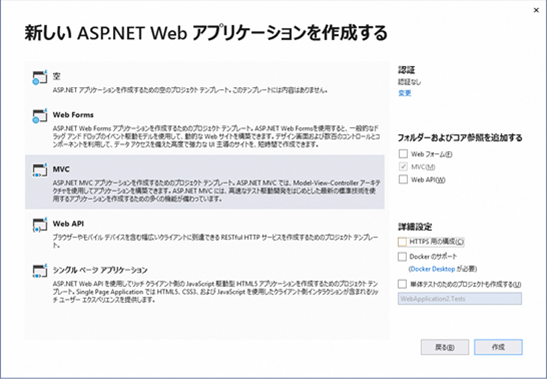547x379 pixels.
Task: Click the 戻る button
Action: [445, 347]
